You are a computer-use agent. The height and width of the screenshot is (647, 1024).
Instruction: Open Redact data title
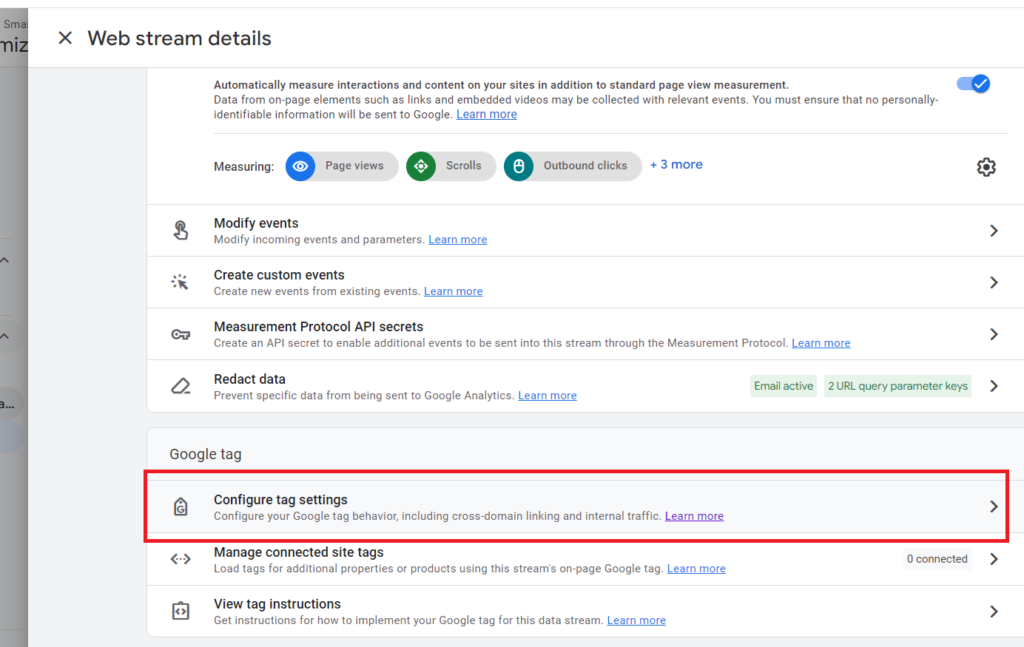(249, 379)
